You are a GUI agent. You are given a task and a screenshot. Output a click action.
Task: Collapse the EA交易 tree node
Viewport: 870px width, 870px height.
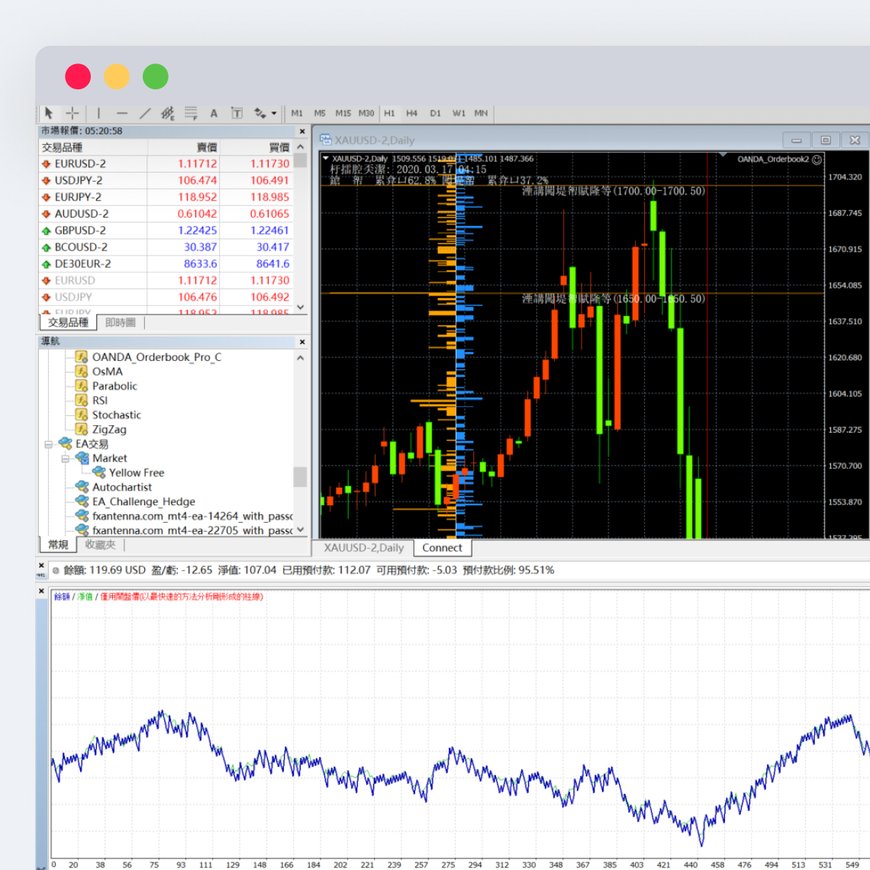point(48,443)
